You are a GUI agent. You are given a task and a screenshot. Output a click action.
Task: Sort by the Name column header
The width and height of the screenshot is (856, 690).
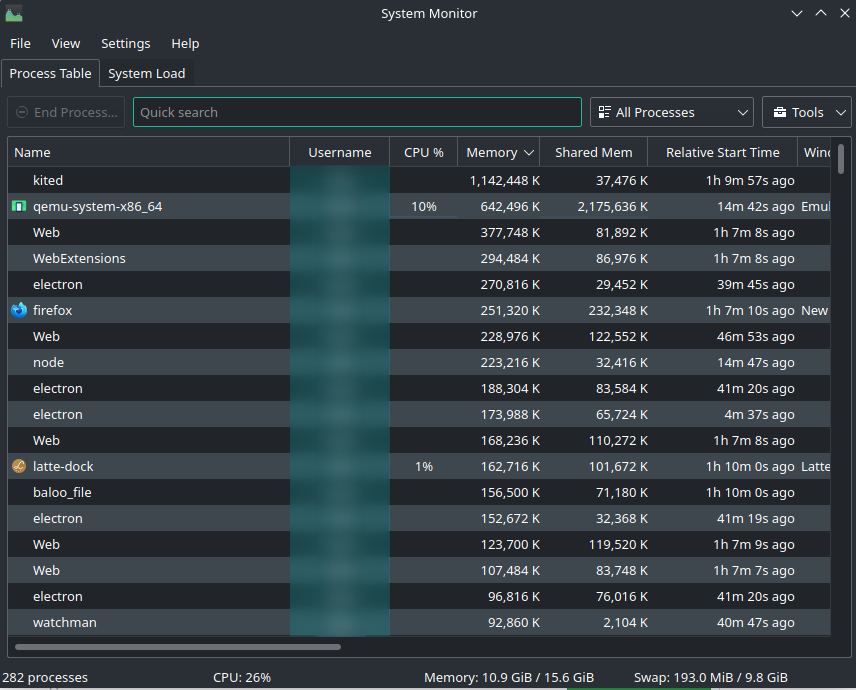coord(148,152)
